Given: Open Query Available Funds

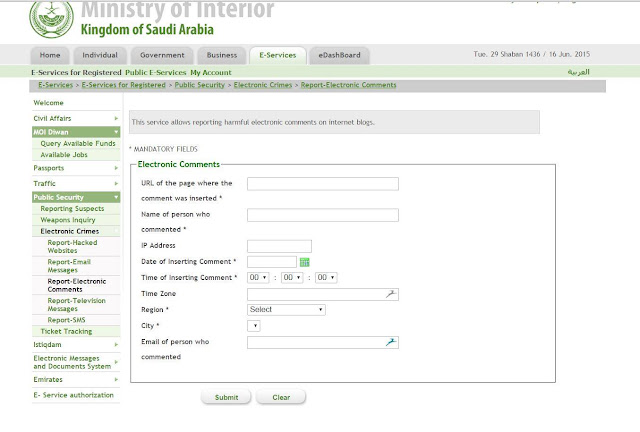Looking at the screenshot, I should click(x=78, y=143).
